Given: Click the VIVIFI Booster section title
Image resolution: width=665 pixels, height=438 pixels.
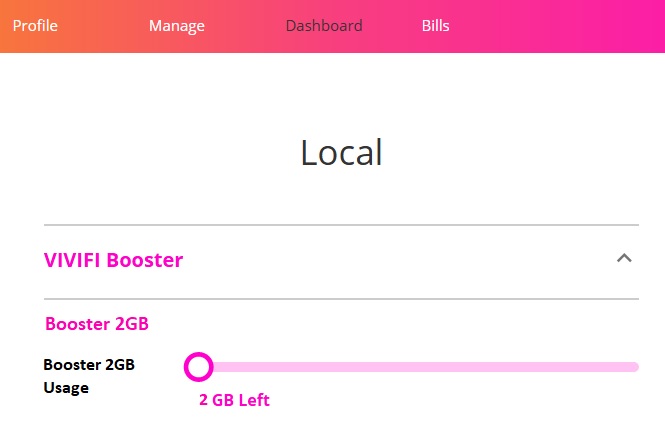Looking at the screenshot, I should click(113, 261).
